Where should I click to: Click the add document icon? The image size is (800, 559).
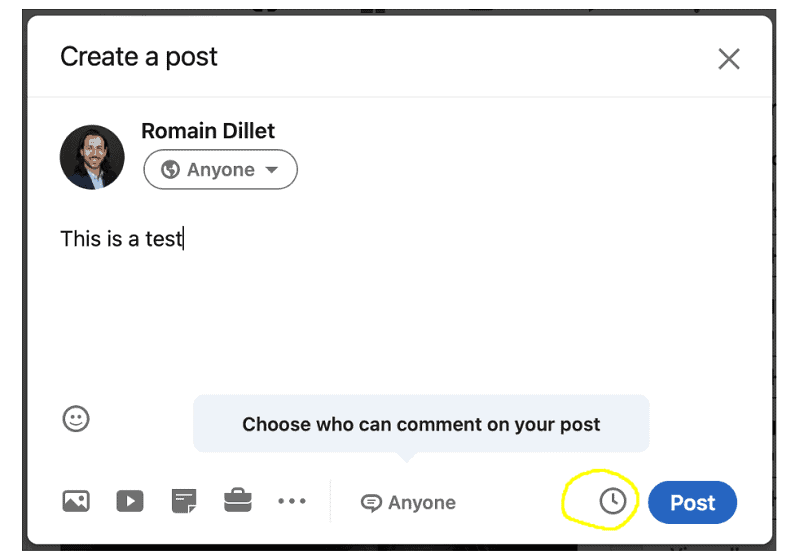[184, 501]
